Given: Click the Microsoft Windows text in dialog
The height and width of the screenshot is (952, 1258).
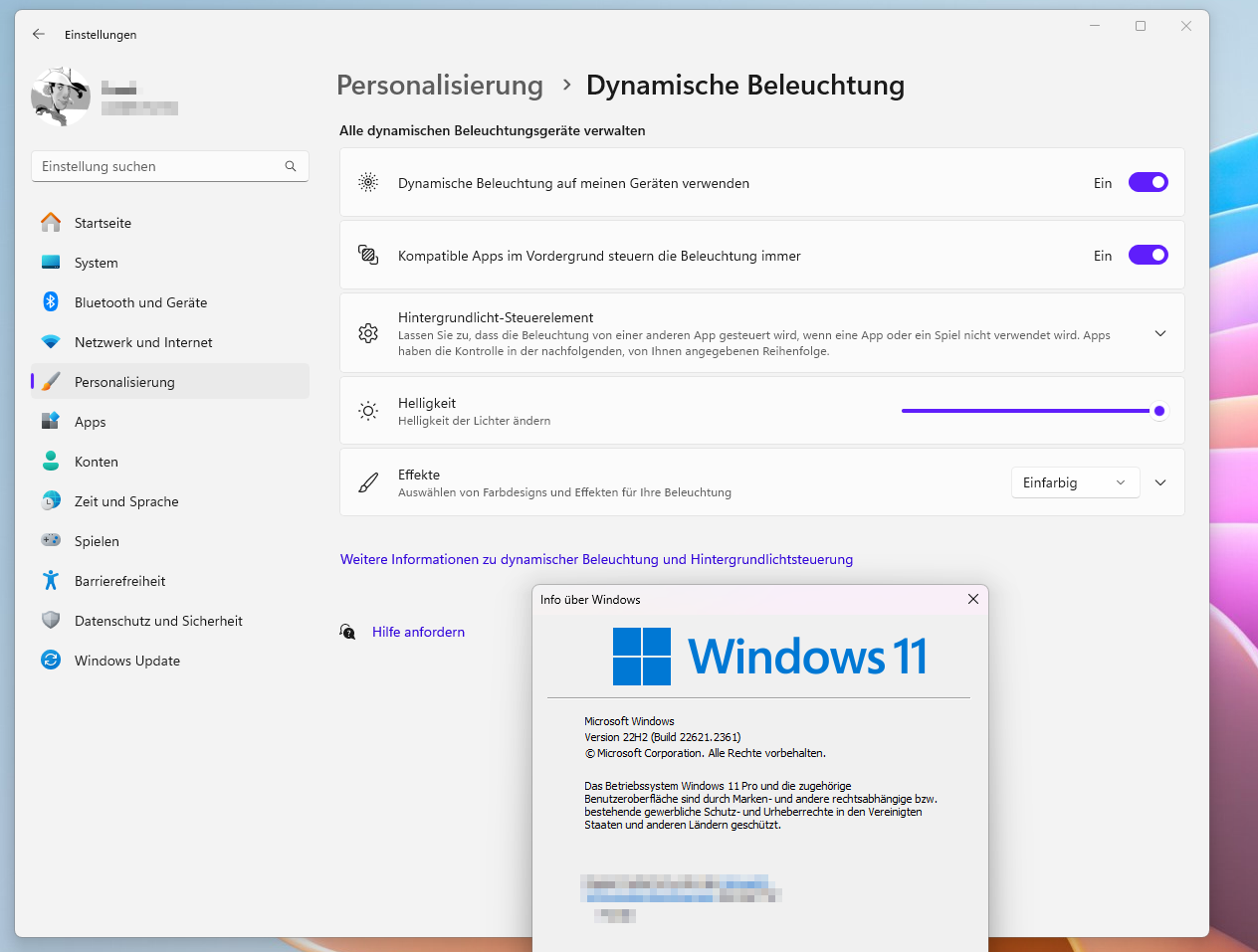Looking at the screenshot, I should (x=629, y=721).
